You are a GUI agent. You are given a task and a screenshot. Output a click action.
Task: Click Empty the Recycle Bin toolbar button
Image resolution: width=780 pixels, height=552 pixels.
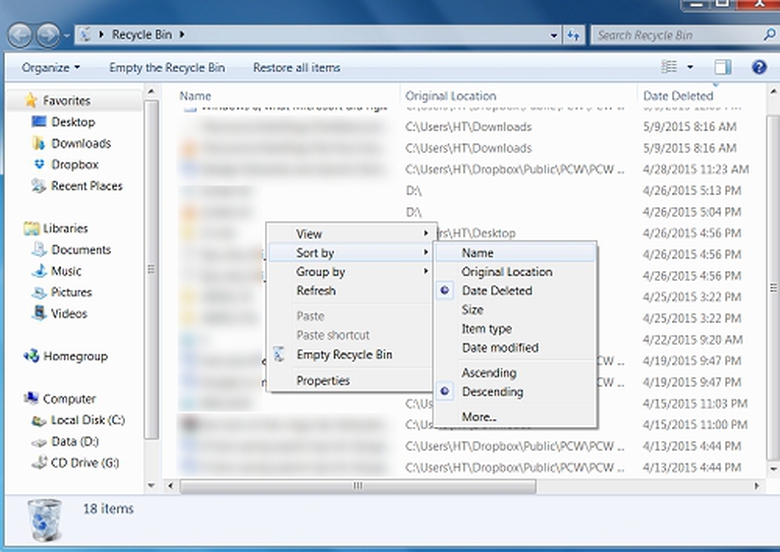[x=167, y=68]
